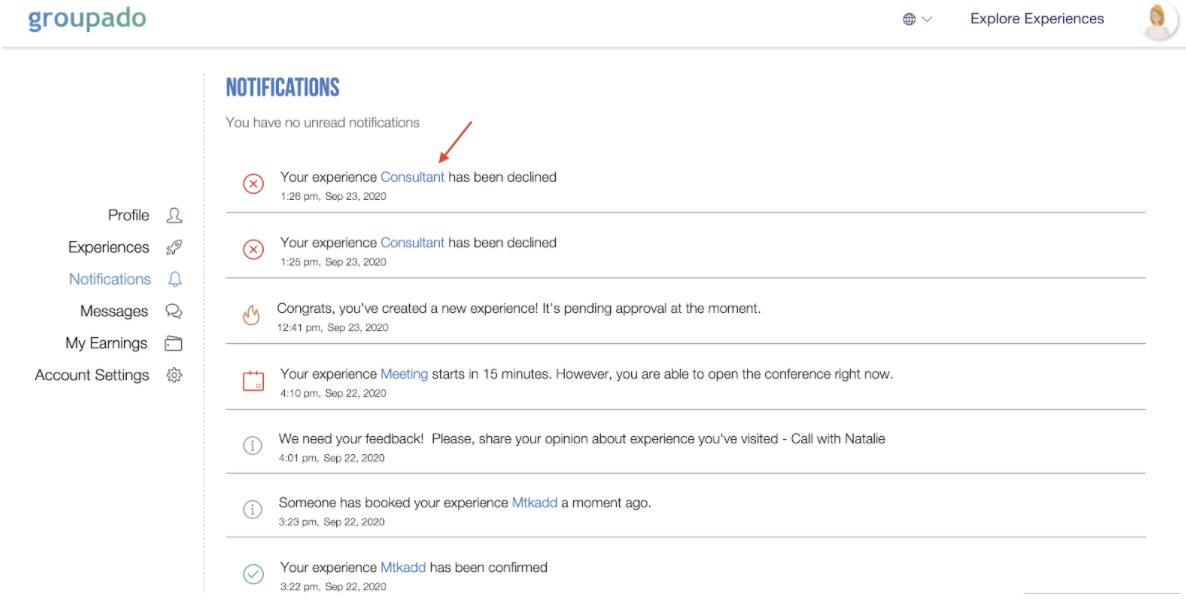Viewport: 1186px width, 602px height.
Task: Click the Messages chat bubble icon
Action: click(174, 311)
